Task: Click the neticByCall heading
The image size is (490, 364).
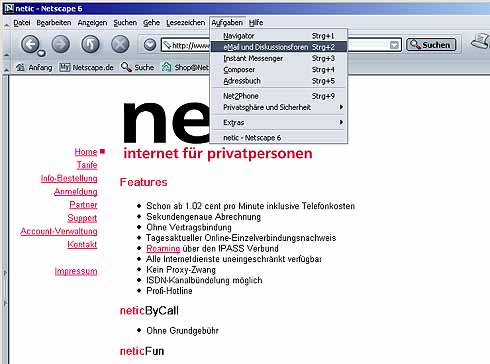Action: (149, 311)
